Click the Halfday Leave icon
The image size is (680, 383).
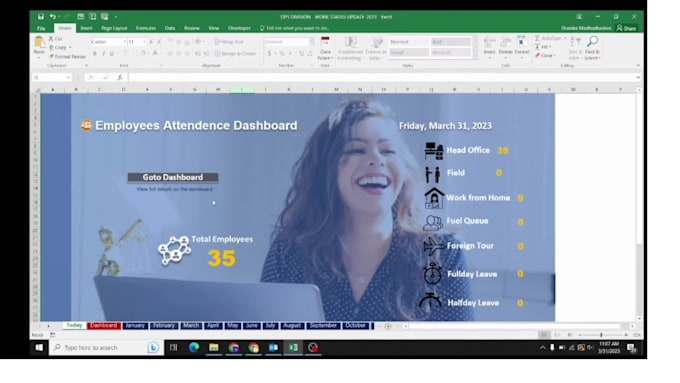pyautogui.click(x=430, y=301)
